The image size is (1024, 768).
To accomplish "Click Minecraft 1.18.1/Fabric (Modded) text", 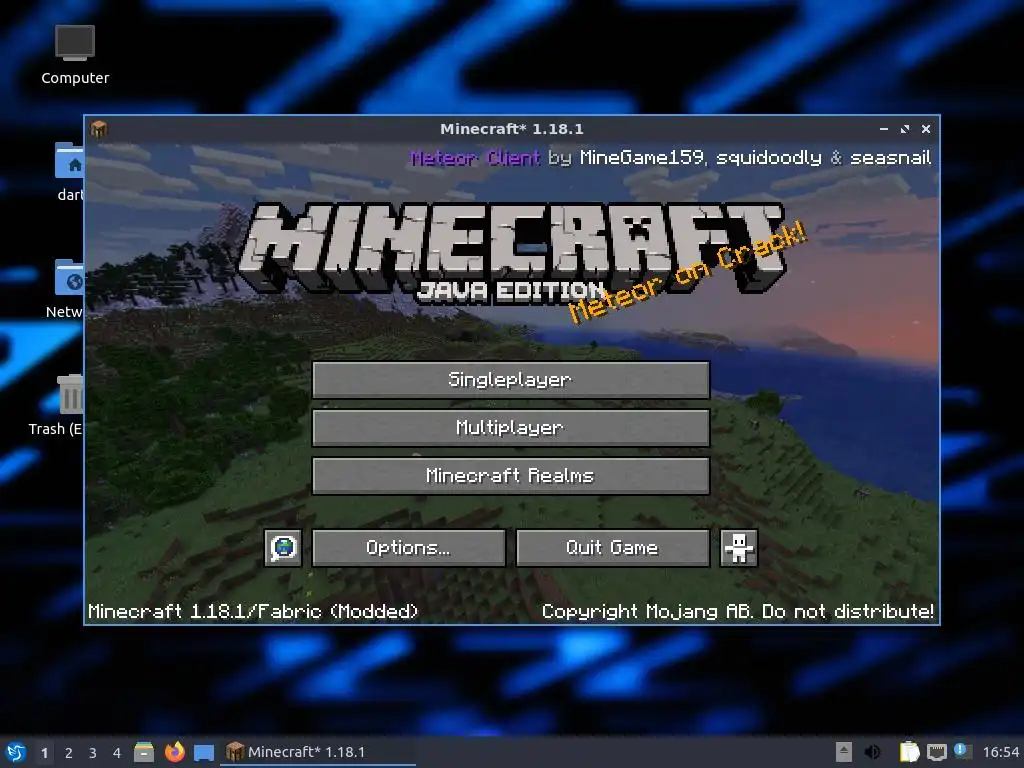I will point(253,611).
